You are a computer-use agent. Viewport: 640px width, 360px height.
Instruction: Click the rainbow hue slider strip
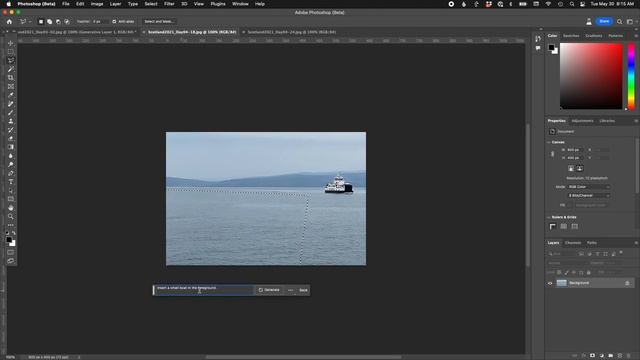631,76
